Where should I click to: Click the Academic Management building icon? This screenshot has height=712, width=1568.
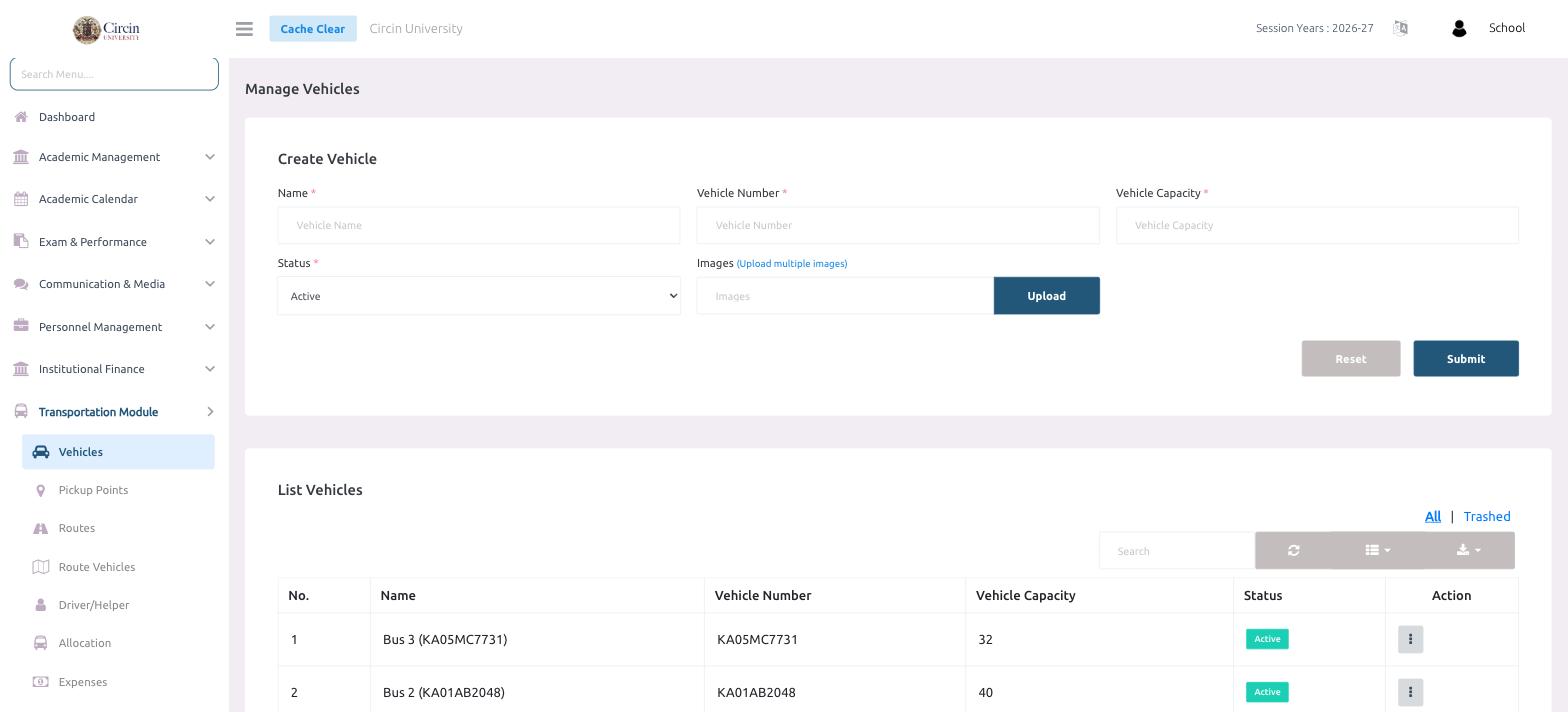(21, 157)
